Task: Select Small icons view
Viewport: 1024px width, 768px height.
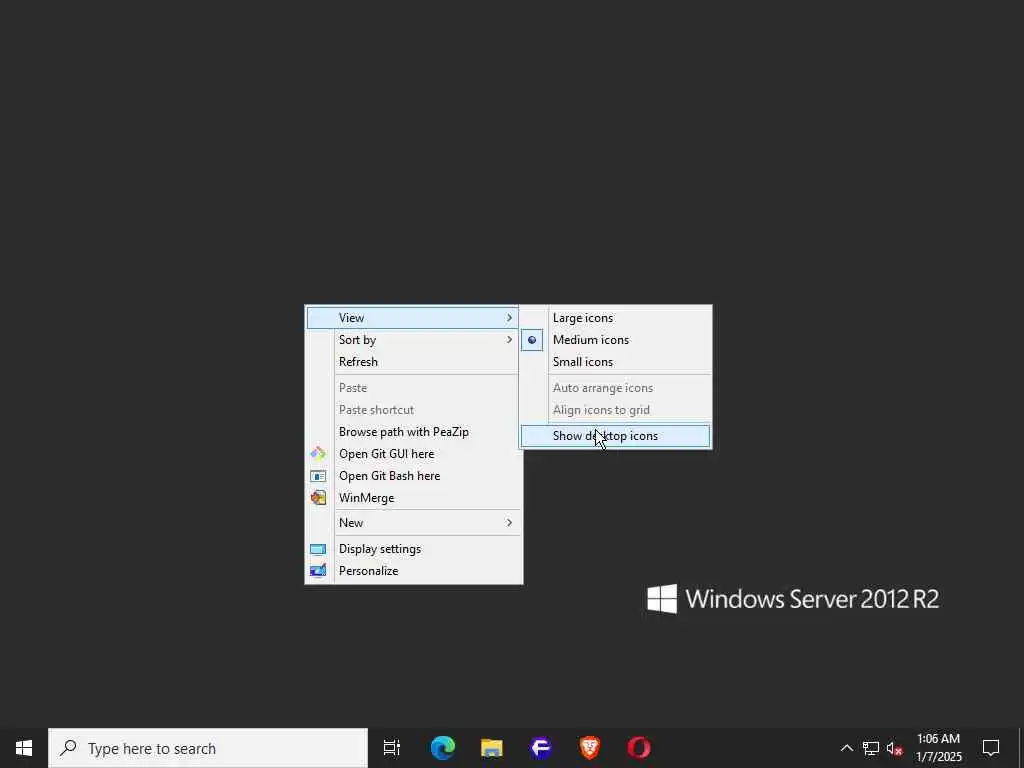Action: (616, 362)
